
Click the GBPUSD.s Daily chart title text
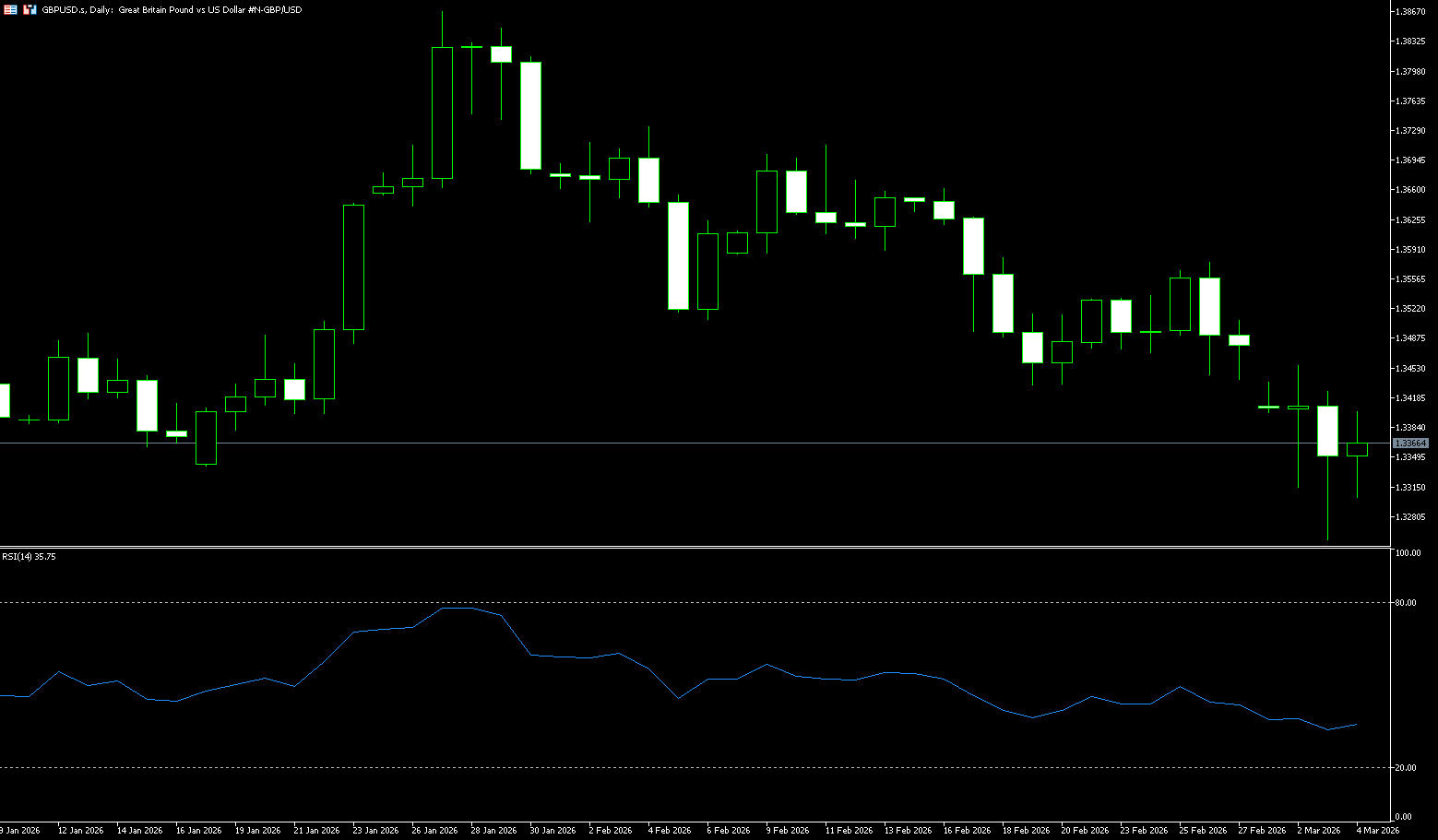172,9
